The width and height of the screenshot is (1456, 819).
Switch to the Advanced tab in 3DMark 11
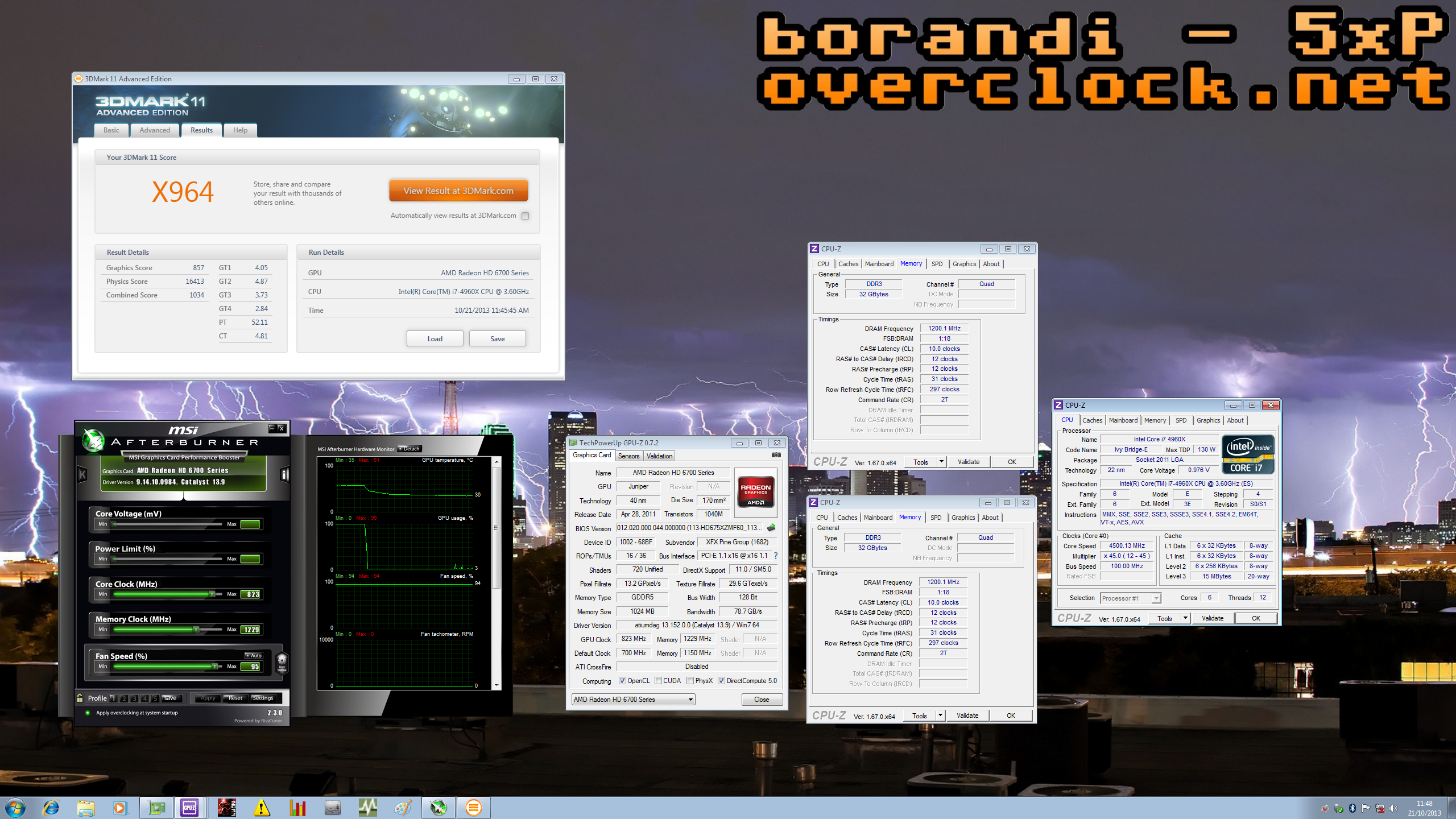pyautogui.click(x=155, y=130)
